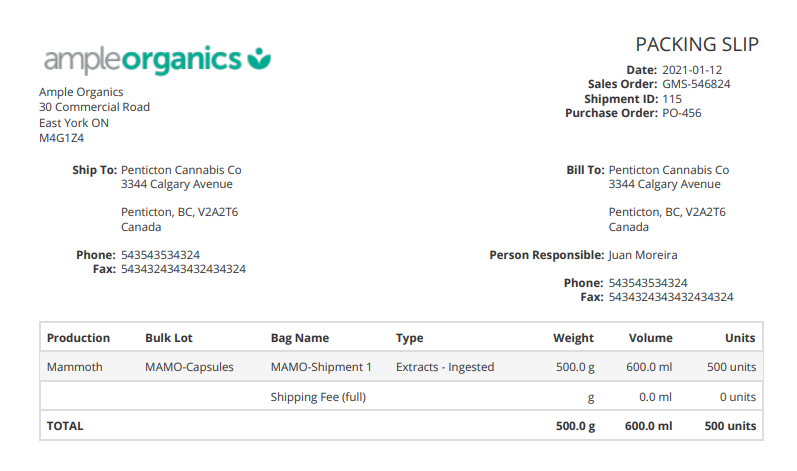This screenshot has height=471, width=797.
Task: Click the Shipping Fee (full) row
Action: [x=318, y=397]
